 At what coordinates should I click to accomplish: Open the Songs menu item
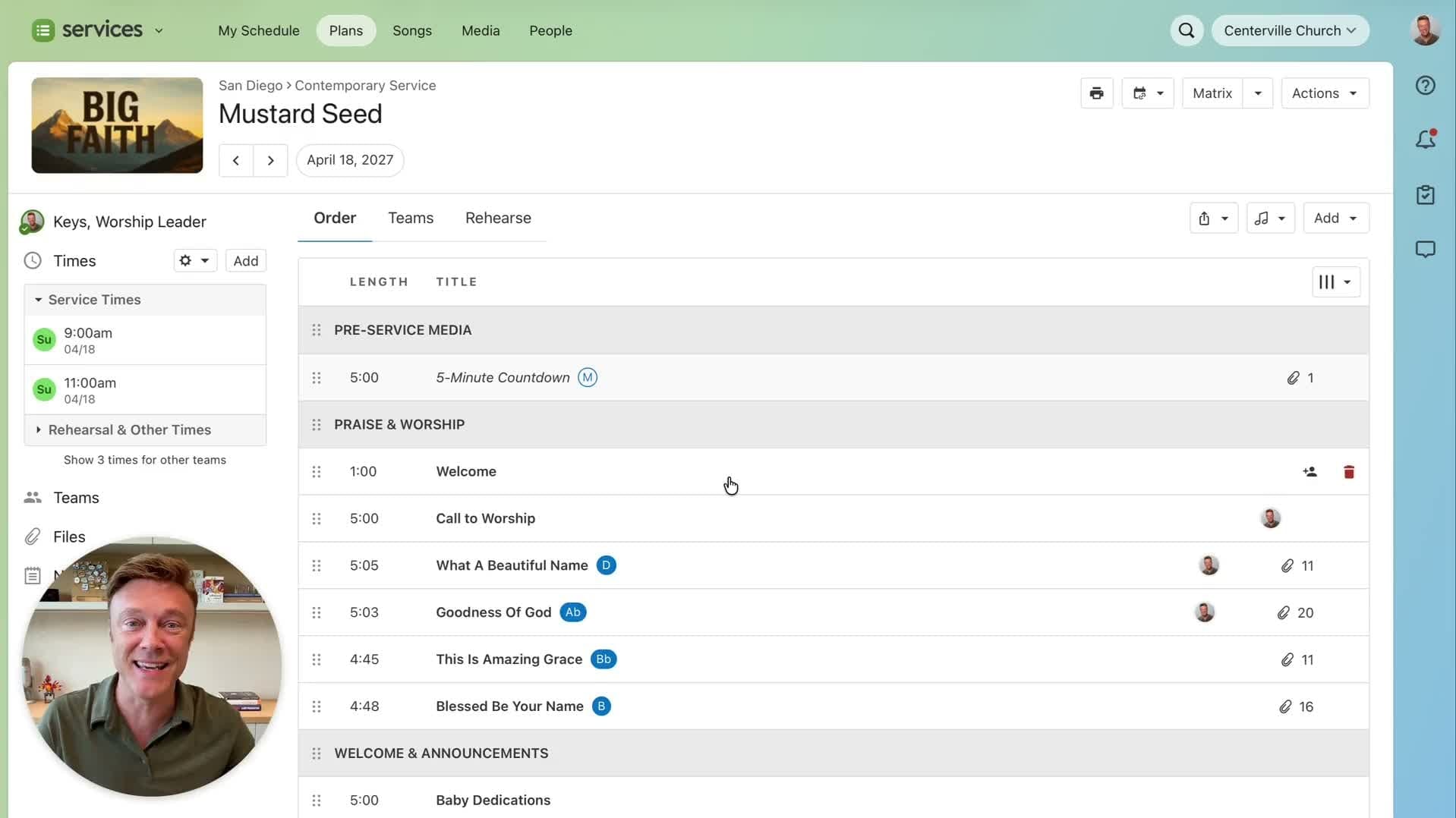click(x=412, y=30)
